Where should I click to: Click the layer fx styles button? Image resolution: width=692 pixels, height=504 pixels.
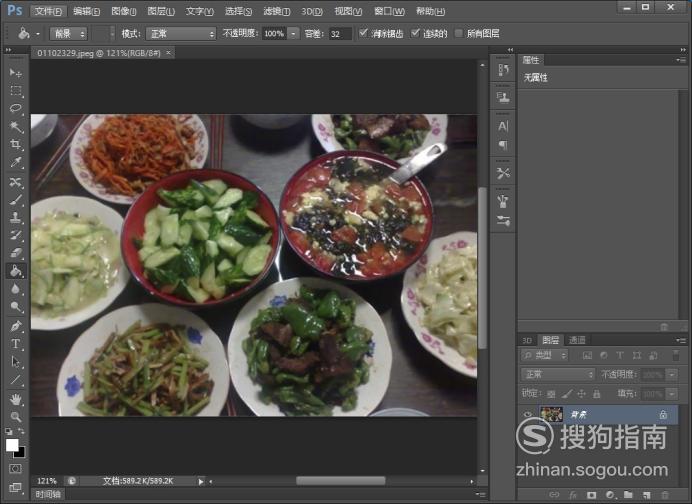573,495
